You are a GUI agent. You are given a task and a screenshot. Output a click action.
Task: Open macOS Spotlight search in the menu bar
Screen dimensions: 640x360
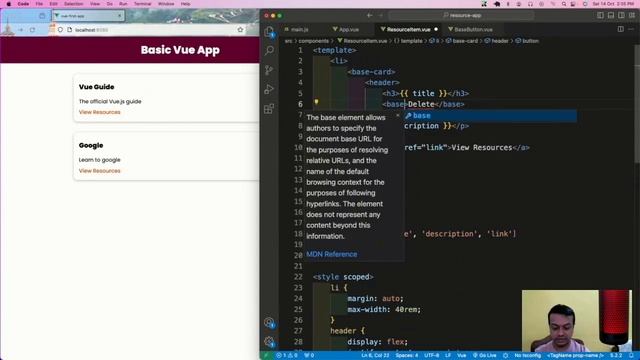(x=564, y=4)
